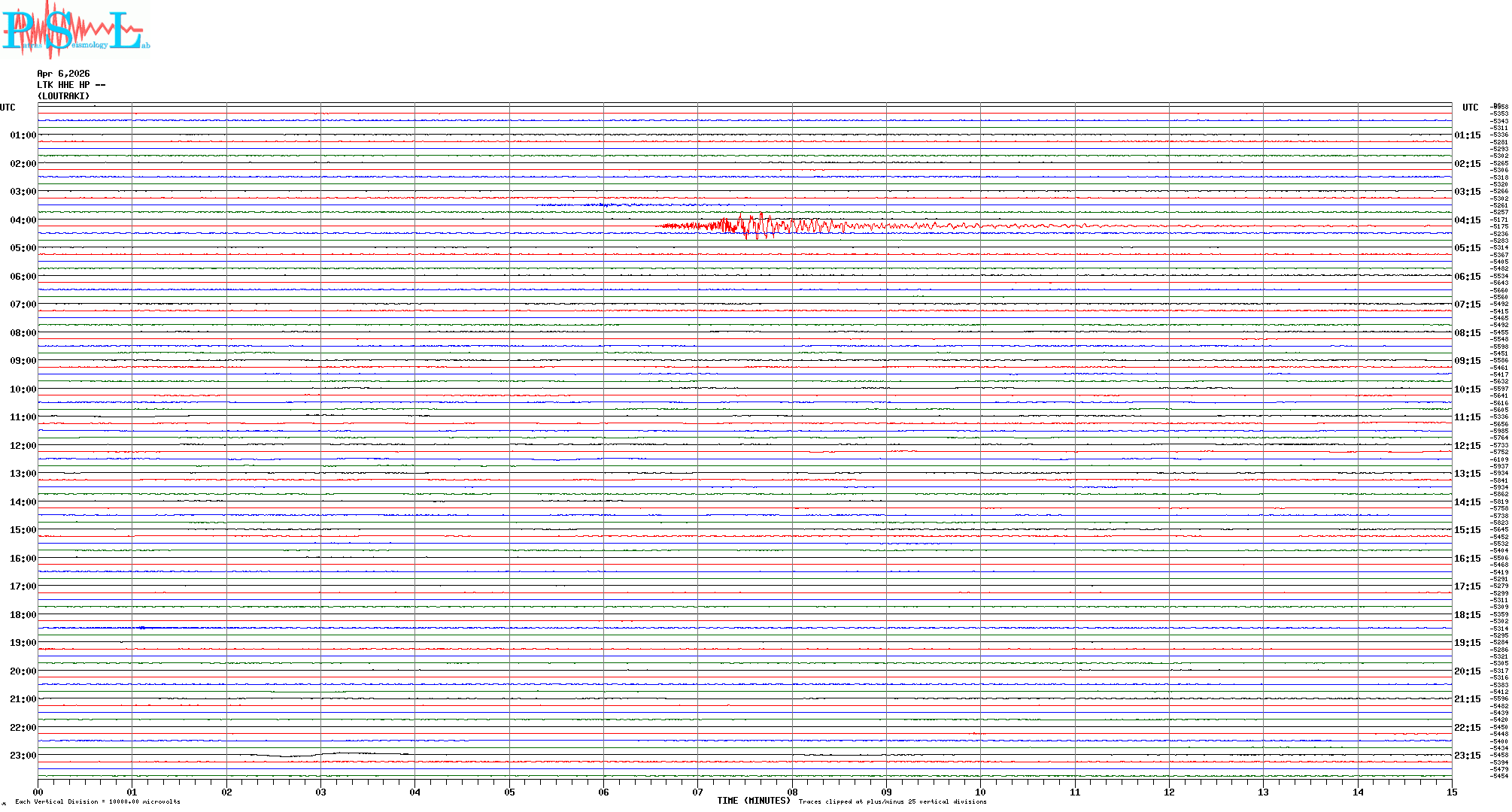The width and height of the screenshot is (1512, 812).
Task: Click minute marker 15 on bottom axis
Action: click(x=1451, y=792)
